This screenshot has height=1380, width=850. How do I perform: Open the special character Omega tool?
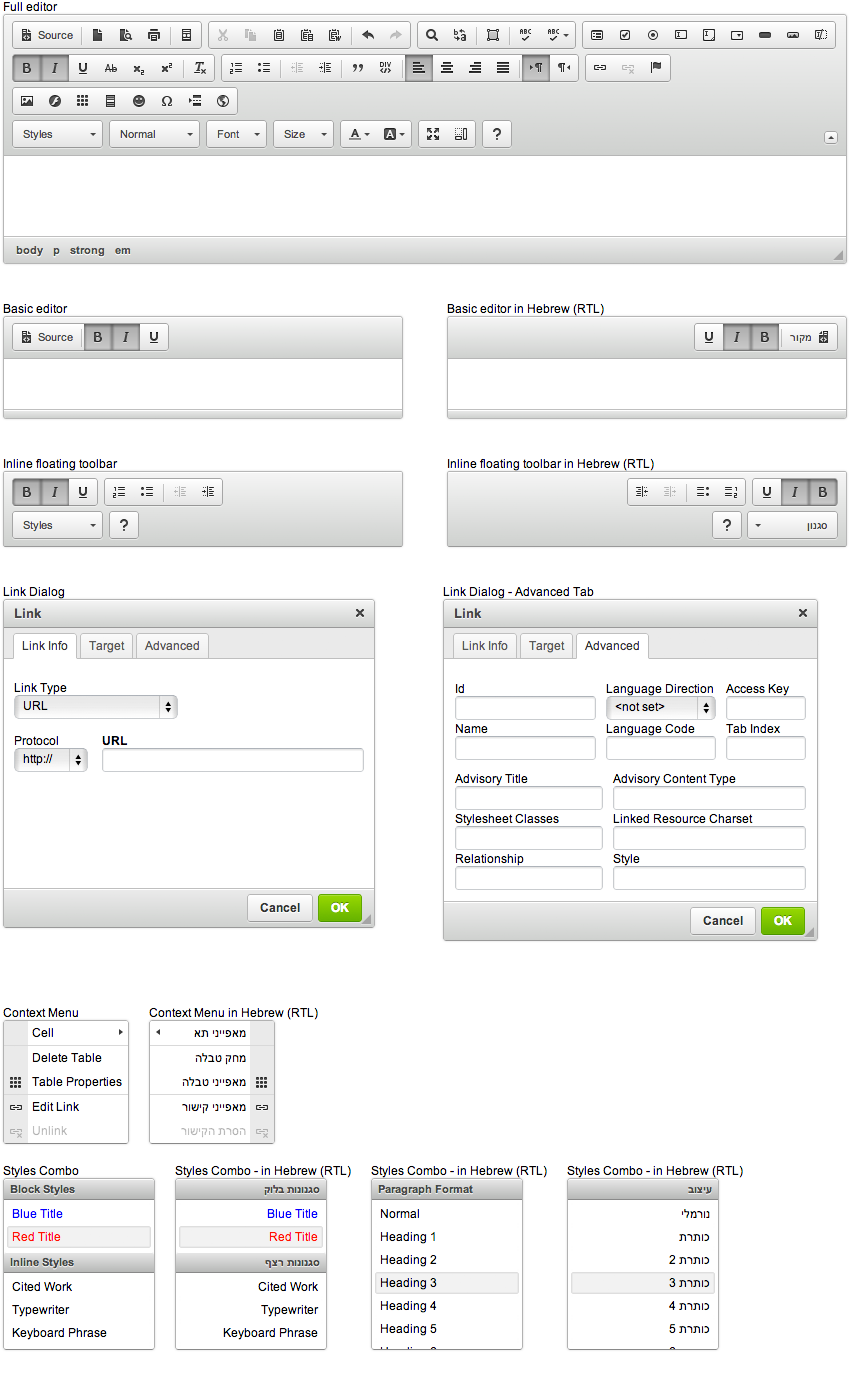pos(167,101)
